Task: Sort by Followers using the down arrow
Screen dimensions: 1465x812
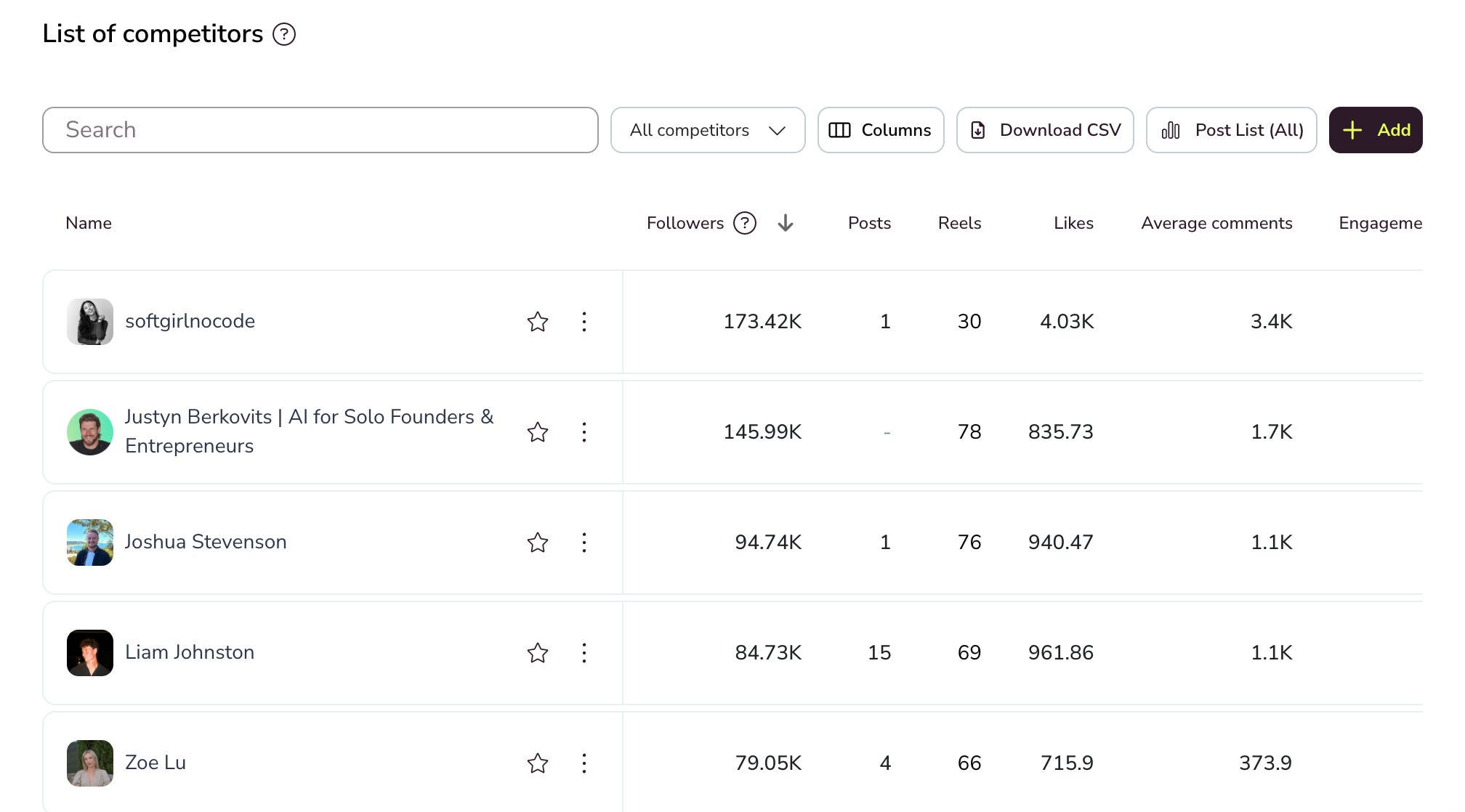Action: click(x=786, y=223)
